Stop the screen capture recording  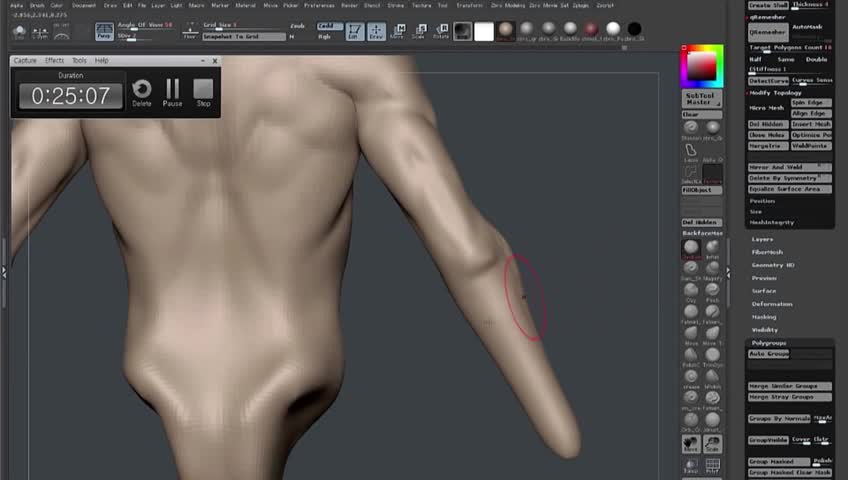pyautogui.click(x=203, y=92)
